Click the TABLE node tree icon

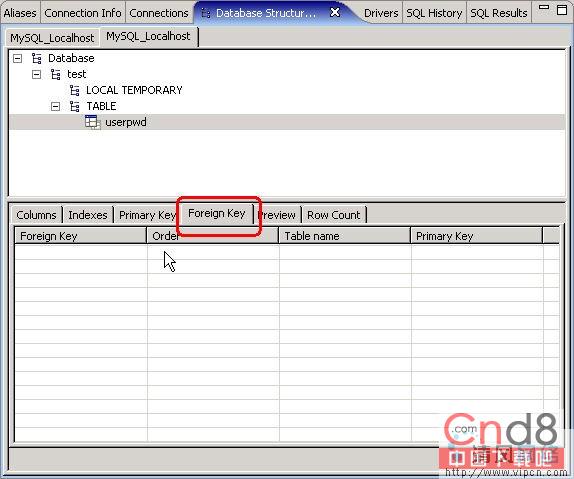(75, 106)
